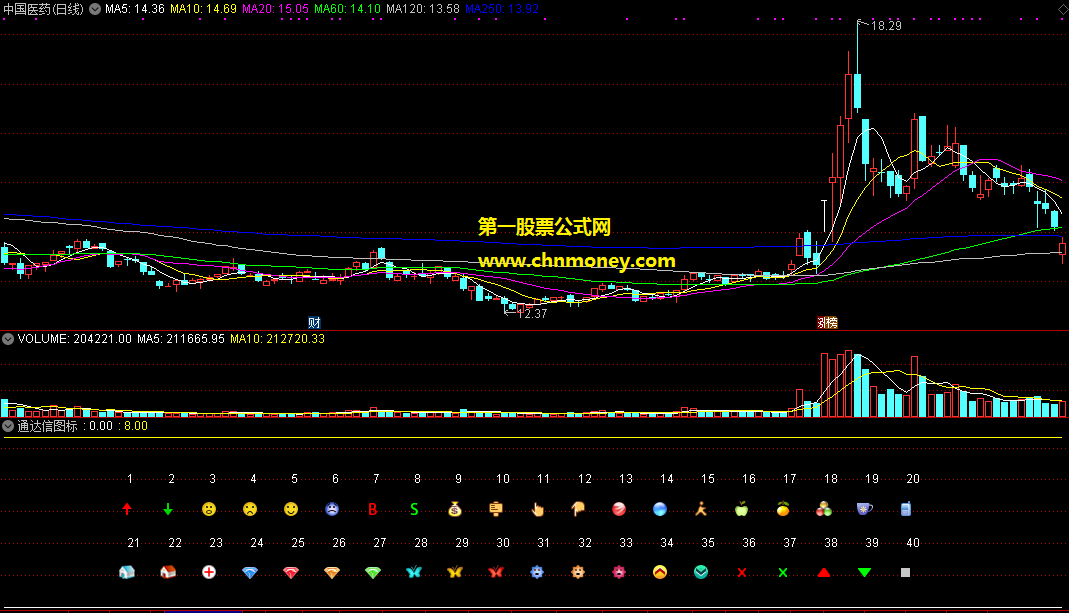Click the 中国医药(日线) chart title

(x=43, y=9)
